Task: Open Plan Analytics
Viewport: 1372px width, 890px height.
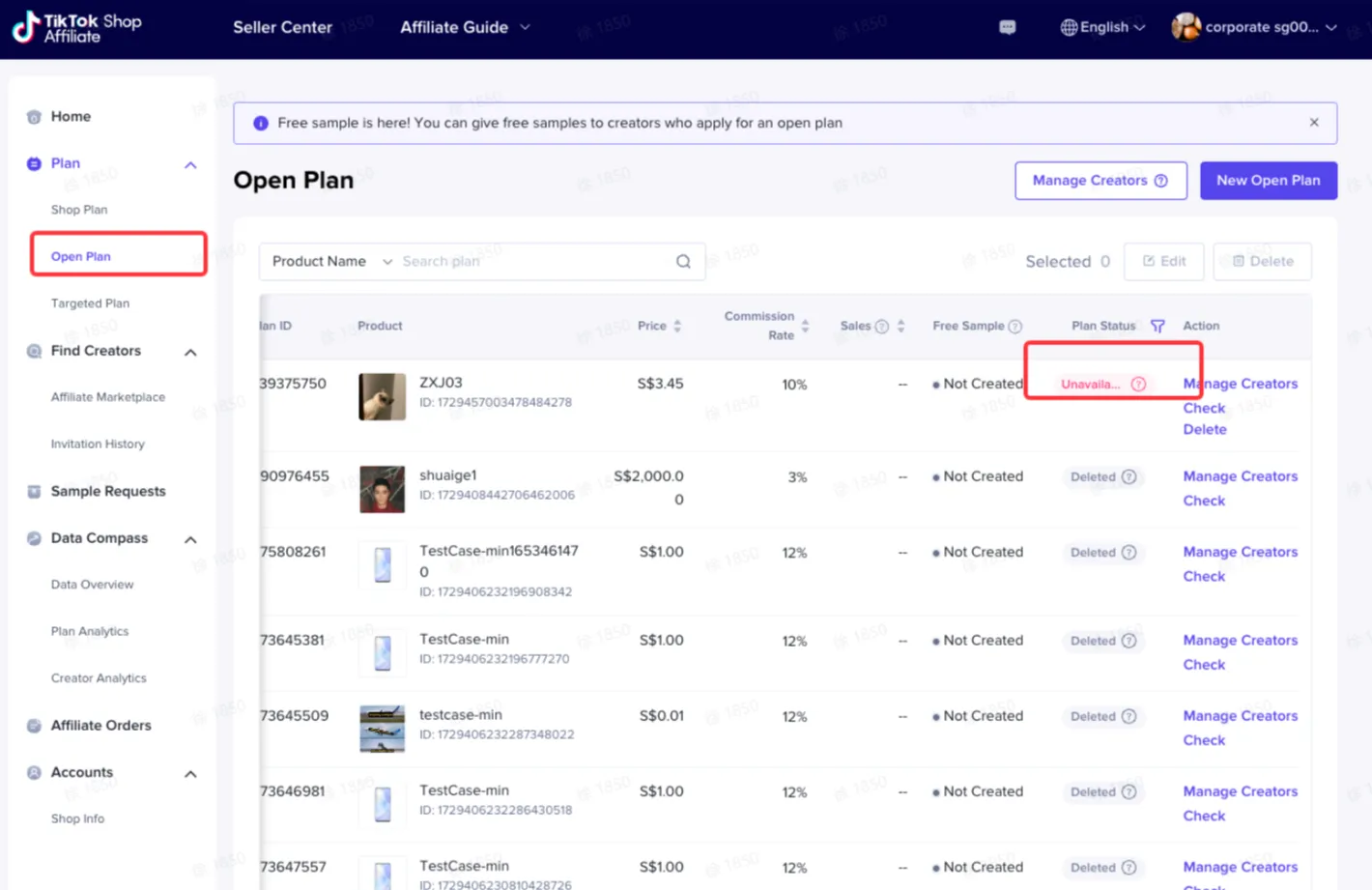Action: tap(90, 631)
